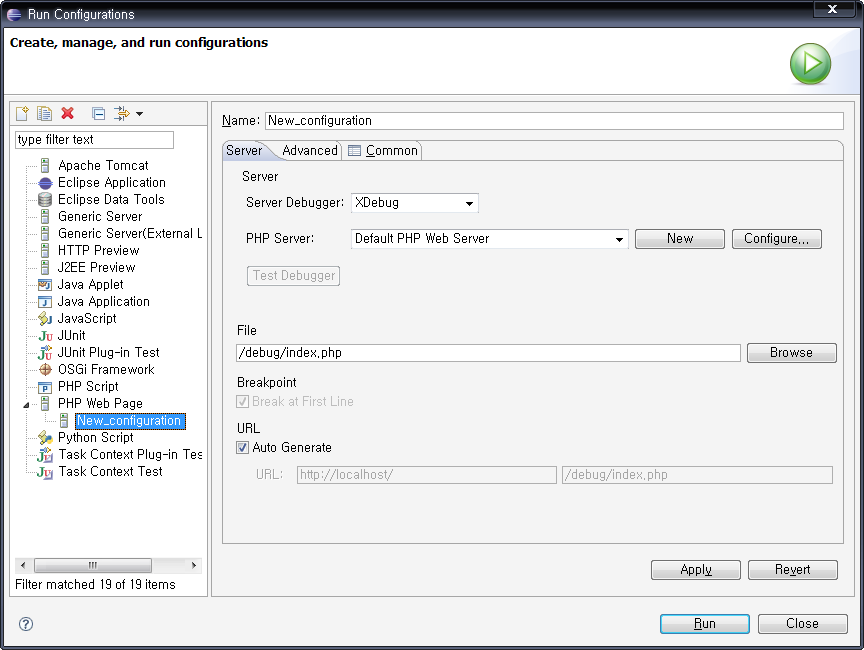Open the Server Debugger dropdown
Screen dimensions: 864x650
pyautogui.click(x=414, y=203)
